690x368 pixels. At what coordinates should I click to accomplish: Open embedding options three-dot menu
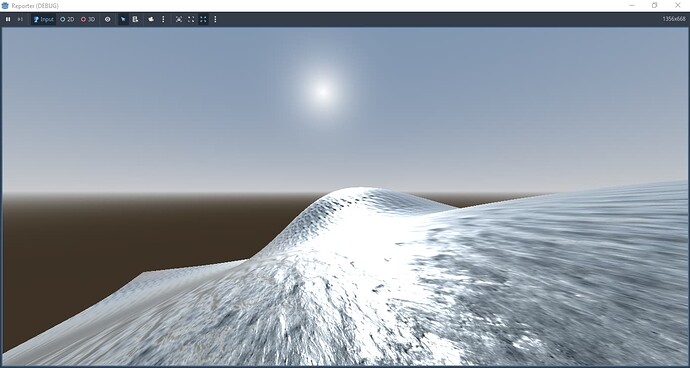(x=215, y=19)
